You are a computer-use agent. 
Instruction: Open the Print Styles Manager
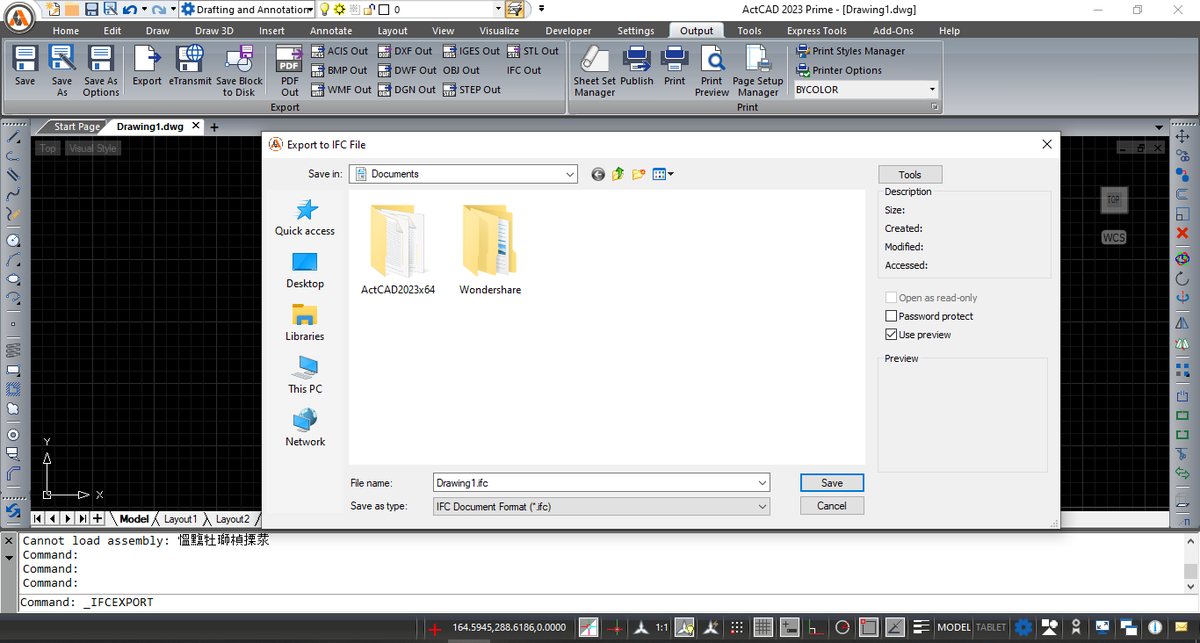(851, 51)
